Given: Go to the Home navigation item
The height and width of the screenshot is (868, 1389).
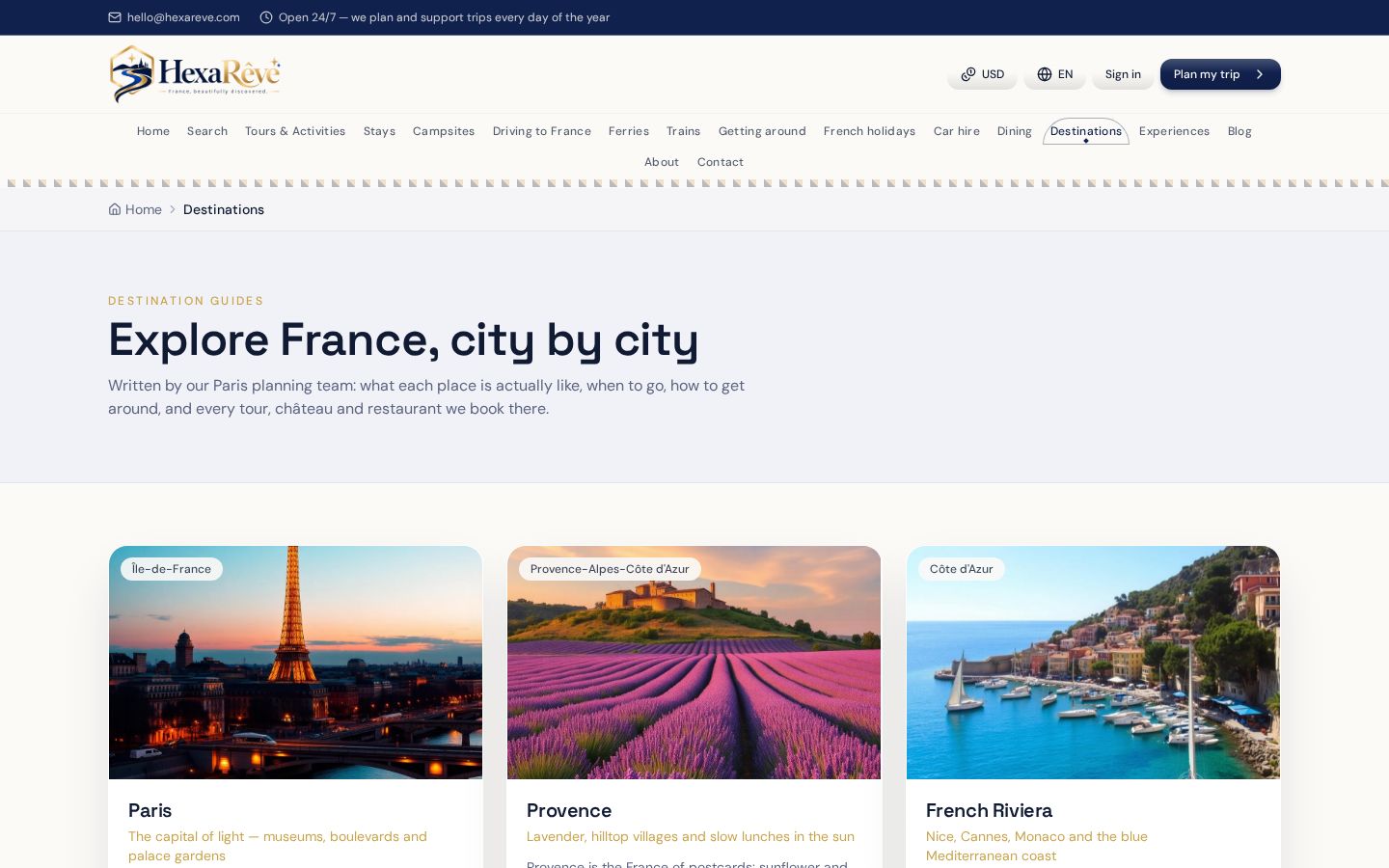Looking at the screenshot, I should pos(153,131).
